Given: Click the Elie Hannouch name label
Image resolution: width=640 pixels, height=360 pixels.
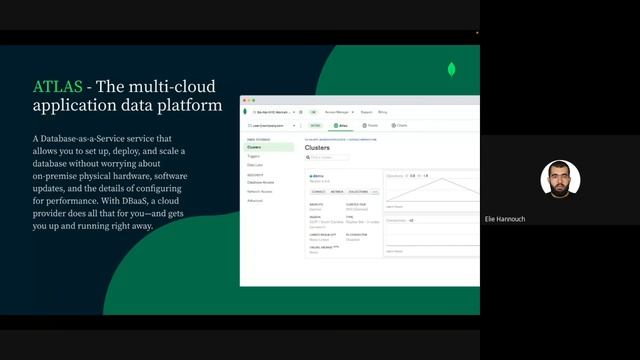Looking at the screenshot, I should 505,219.
